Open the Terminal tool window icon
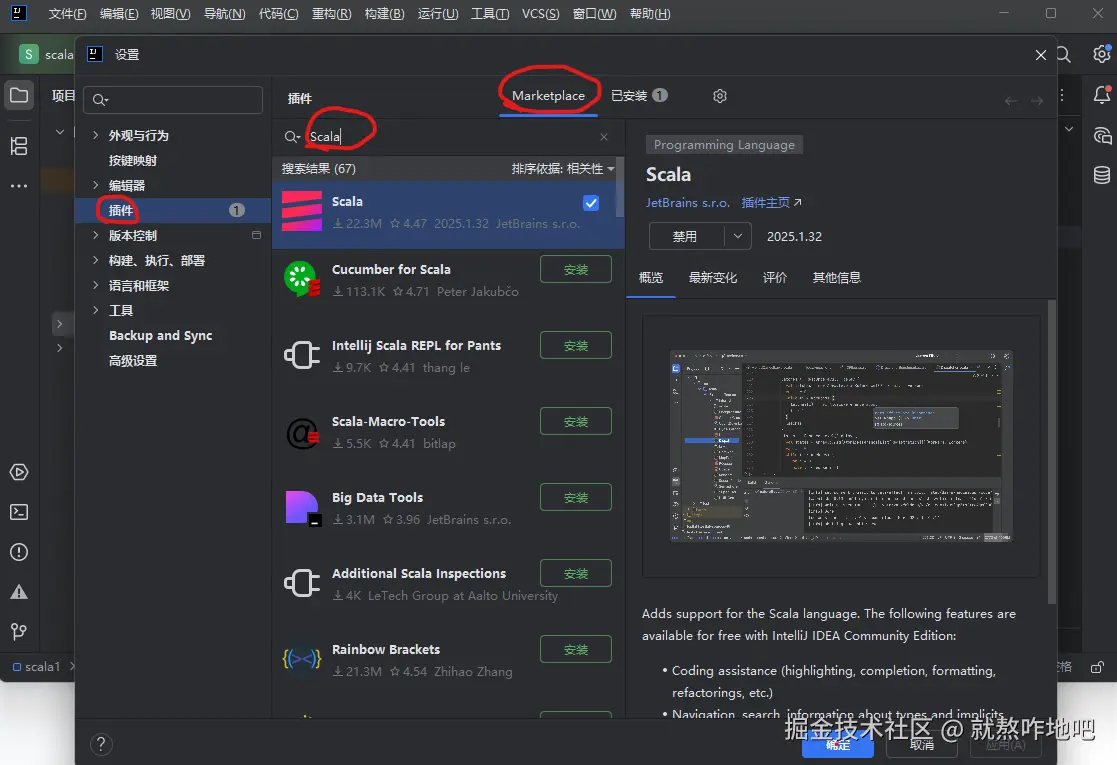1117x765 pixels. 19,512
